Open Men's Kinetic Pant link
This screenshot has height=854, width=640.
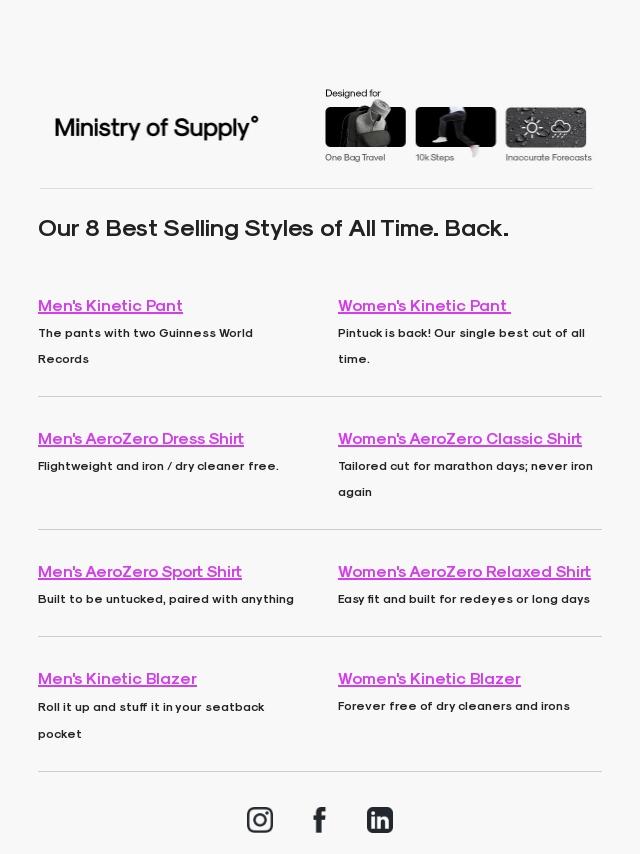(110, 306)
